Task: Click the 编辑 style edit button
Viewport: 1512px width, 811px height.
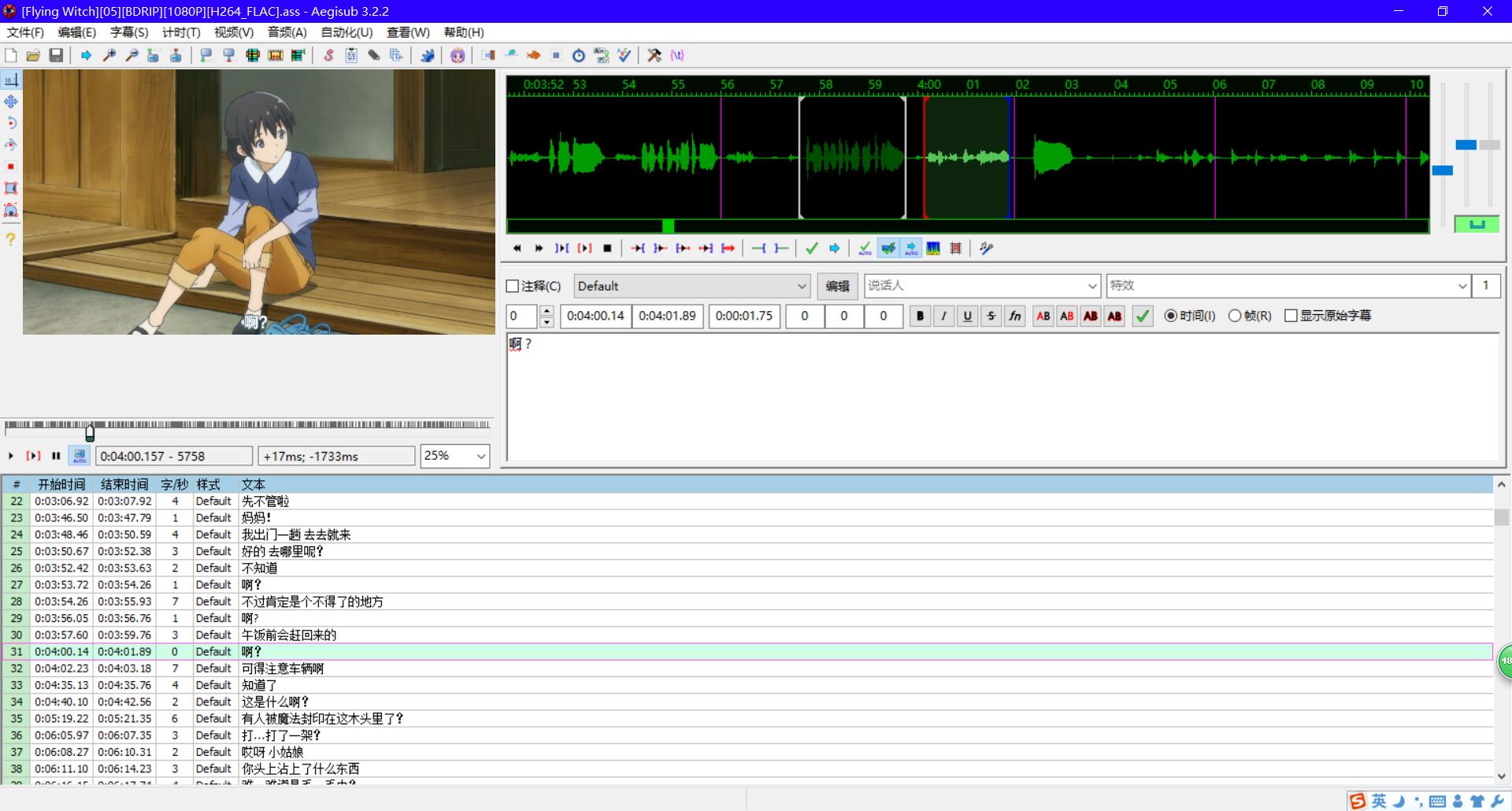Action: click(x=837, y=286)
